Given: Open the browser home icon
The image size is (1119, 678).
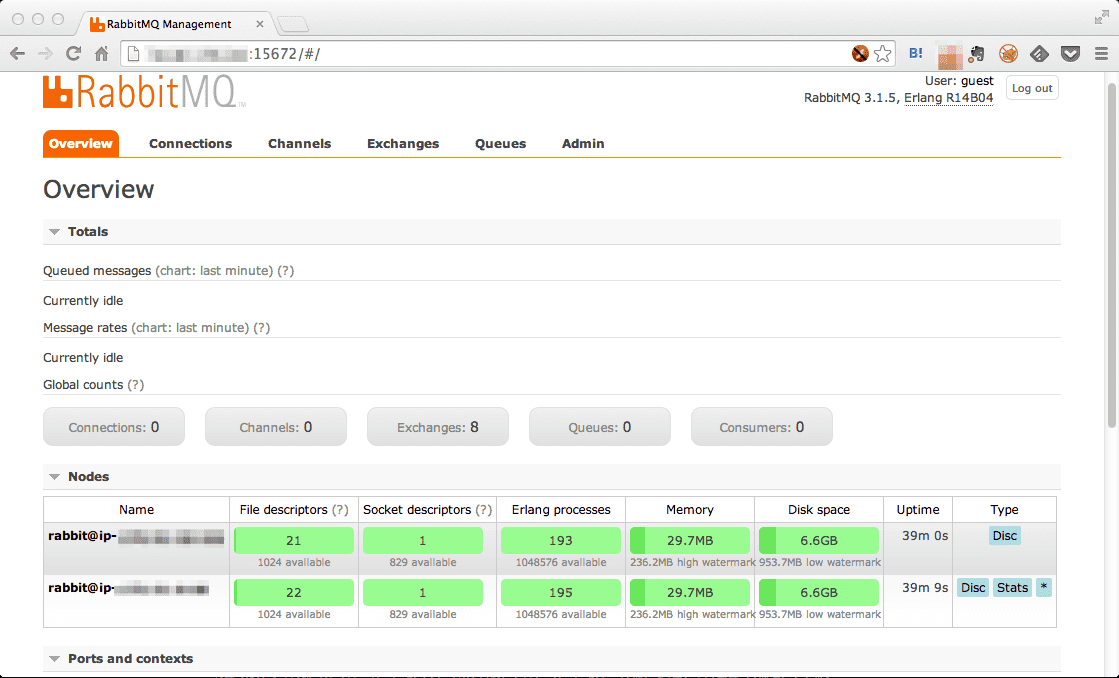Looking at the screenshot, I should pyautogui.click(x=101, y=54).
